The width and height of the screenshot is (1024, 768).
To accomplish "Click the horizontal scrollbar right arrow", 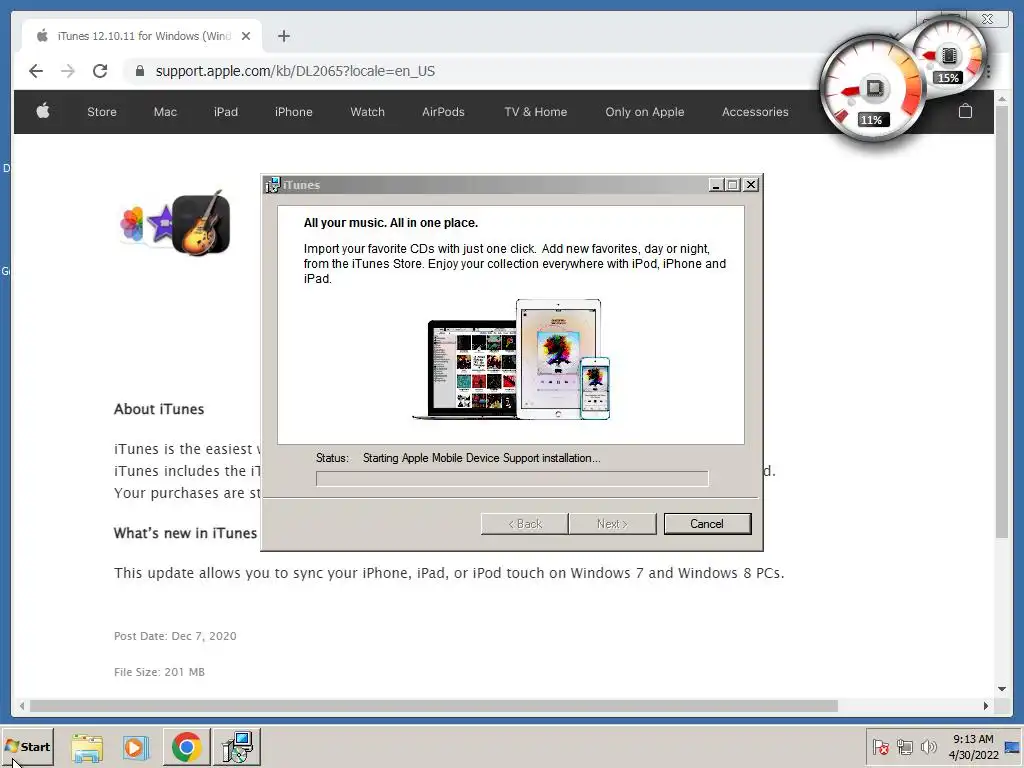I will point(985,706).
